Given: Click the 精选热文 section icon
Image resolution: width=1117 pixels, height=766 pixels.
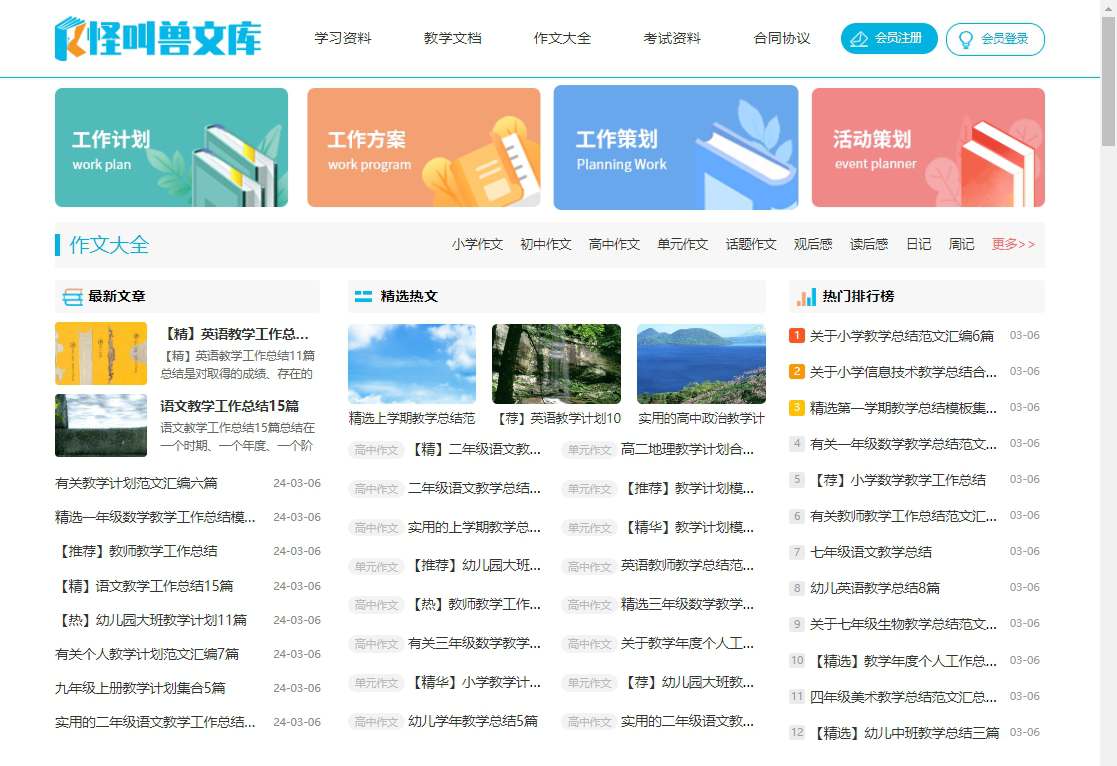Looking at the screenshot, I should point(363,297).
